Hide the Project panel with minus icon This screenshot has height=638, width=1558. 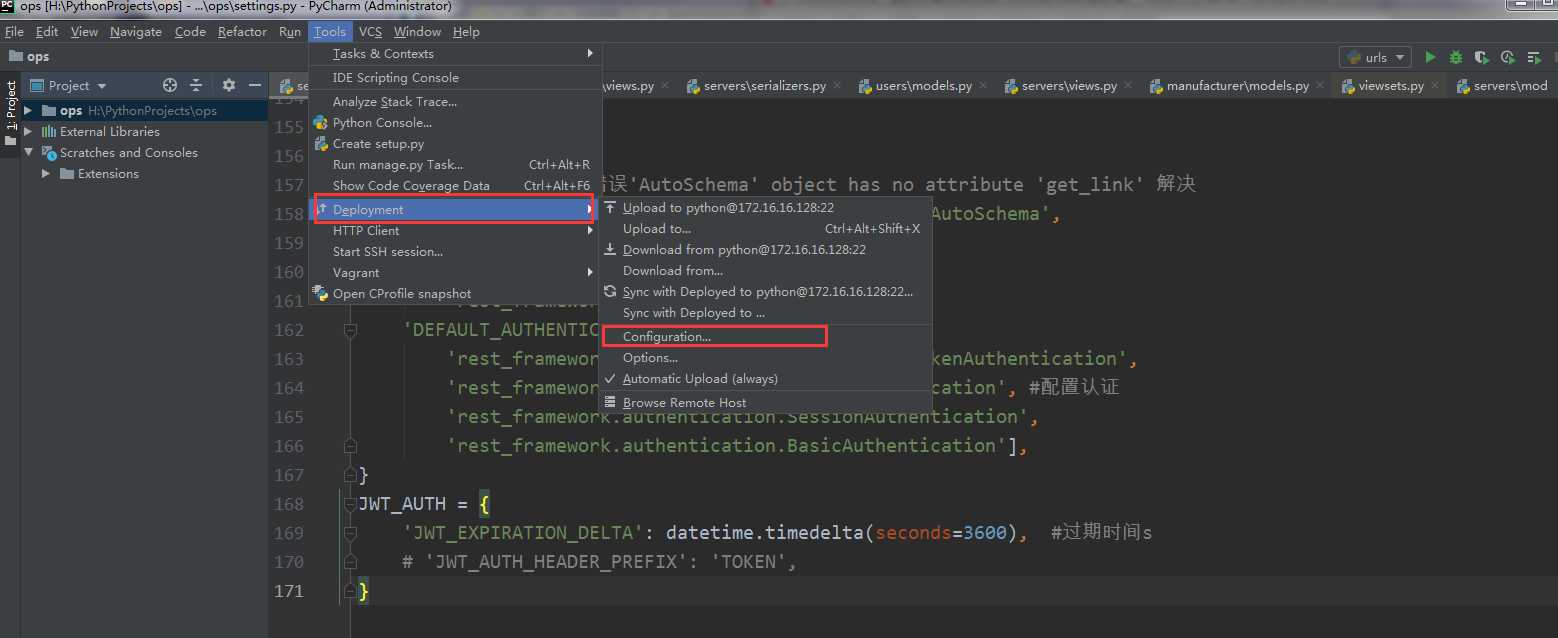coord(255,85)
